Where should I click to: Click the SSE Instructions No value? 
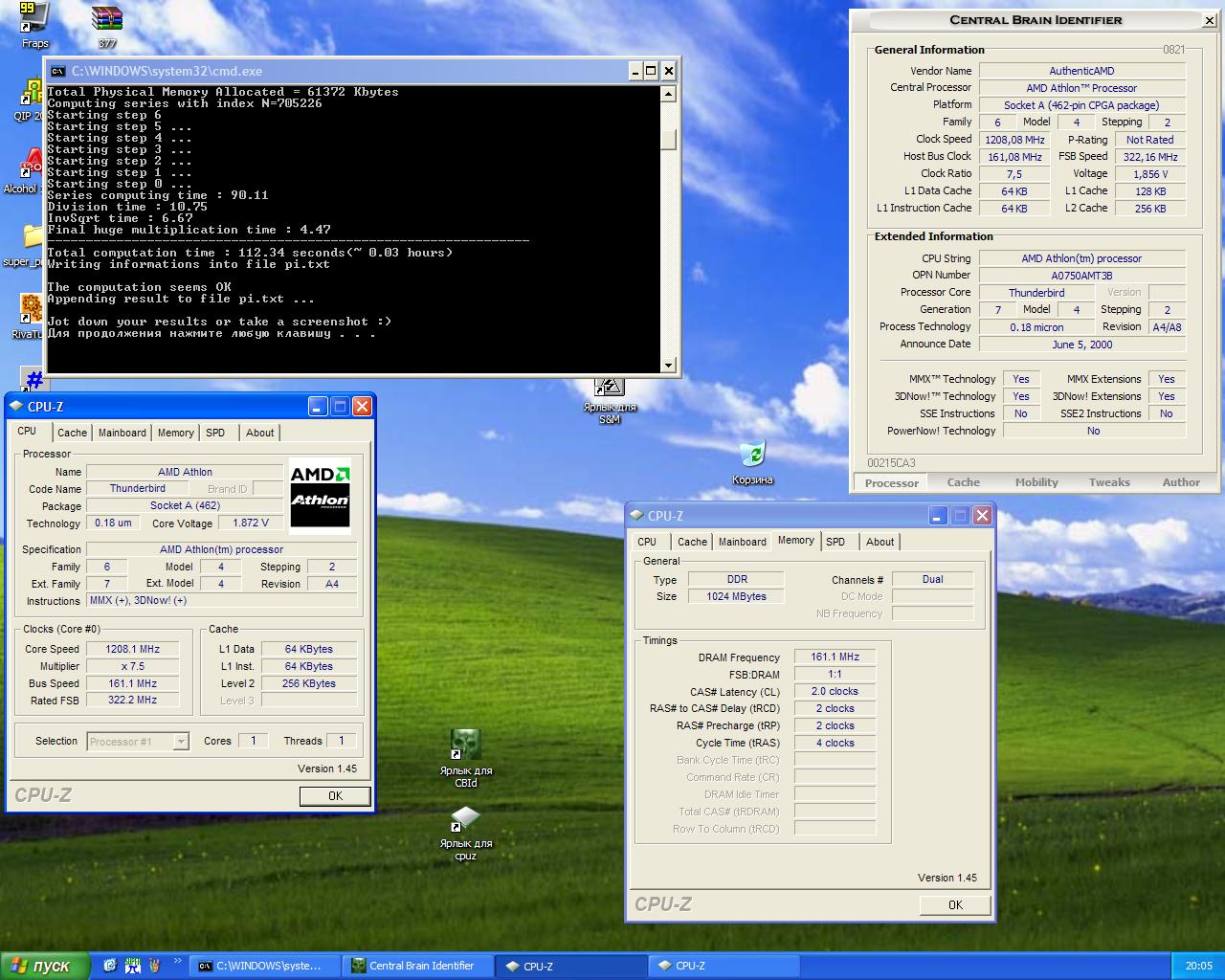(1021, 413)
